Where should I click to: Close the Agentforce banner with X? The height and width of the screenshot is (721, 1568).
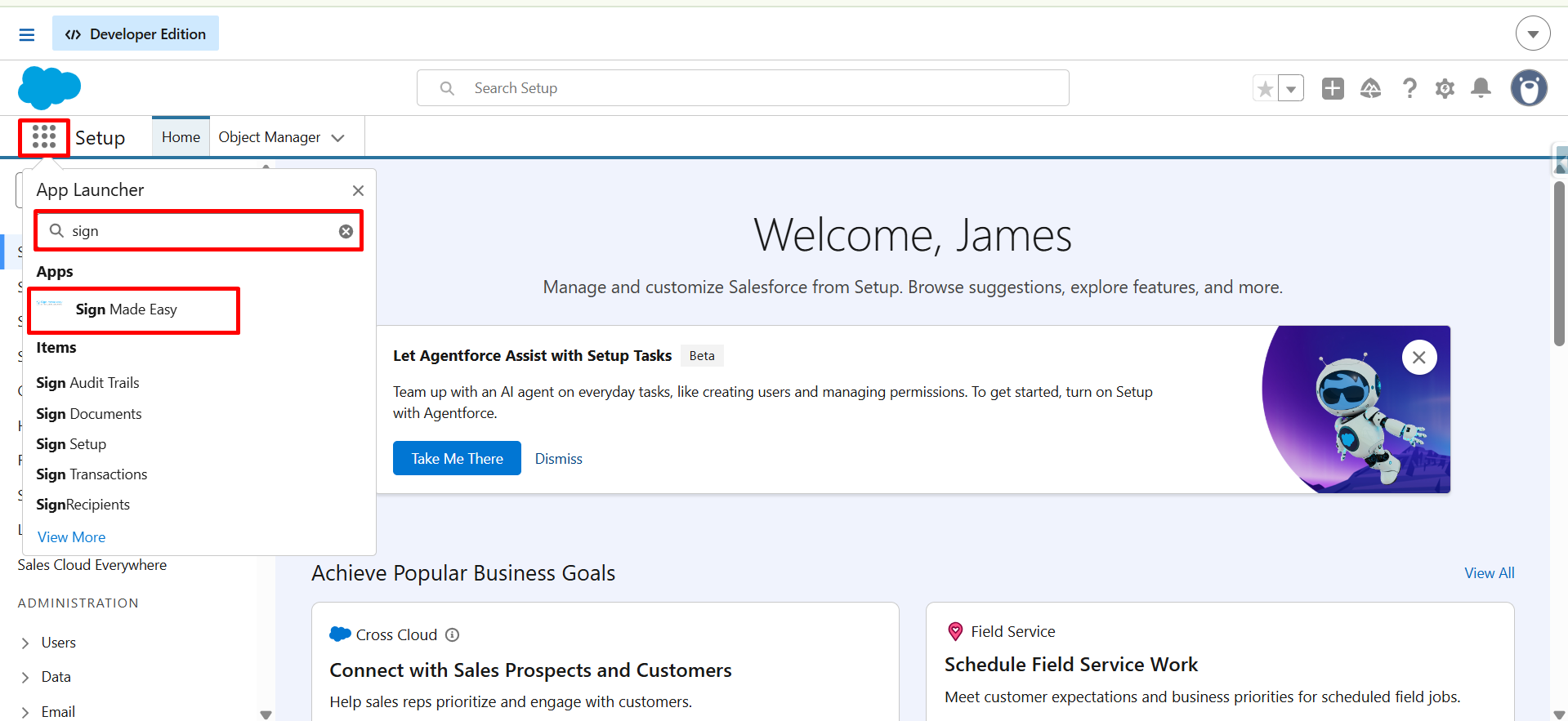[x=1419, y=358]
